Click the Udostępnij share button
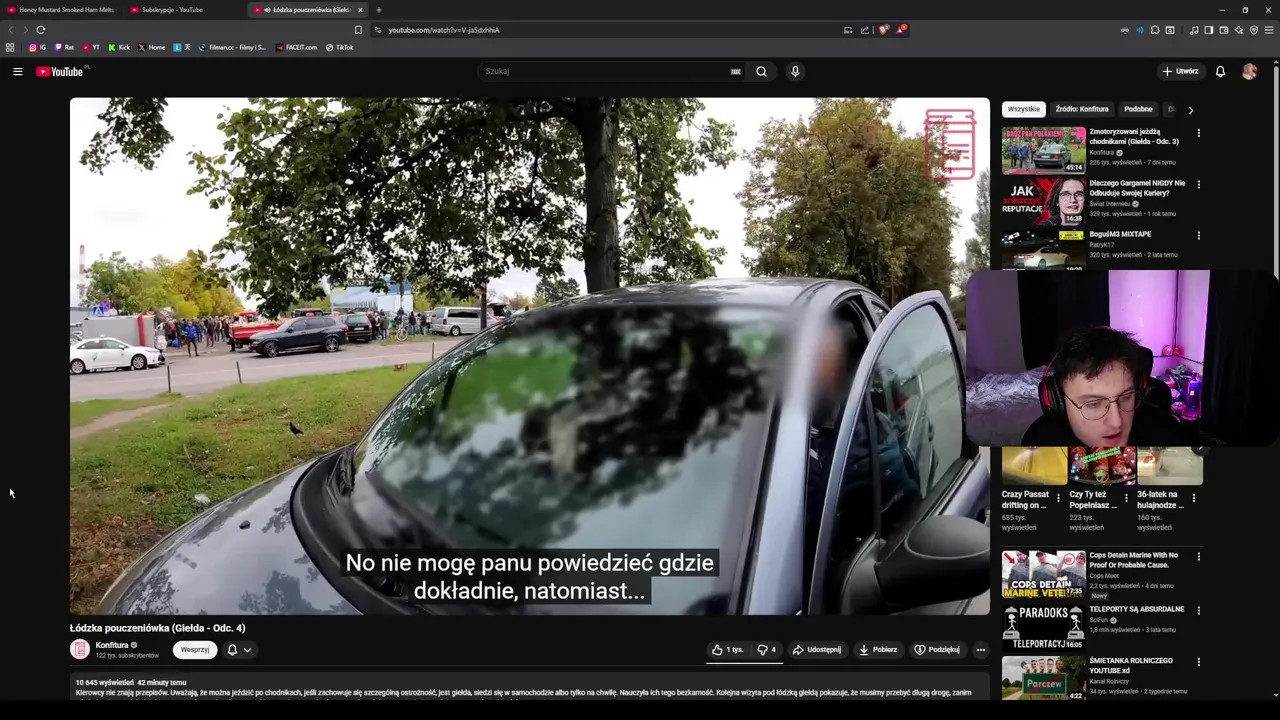1280x720 pixels. point(817,650)
